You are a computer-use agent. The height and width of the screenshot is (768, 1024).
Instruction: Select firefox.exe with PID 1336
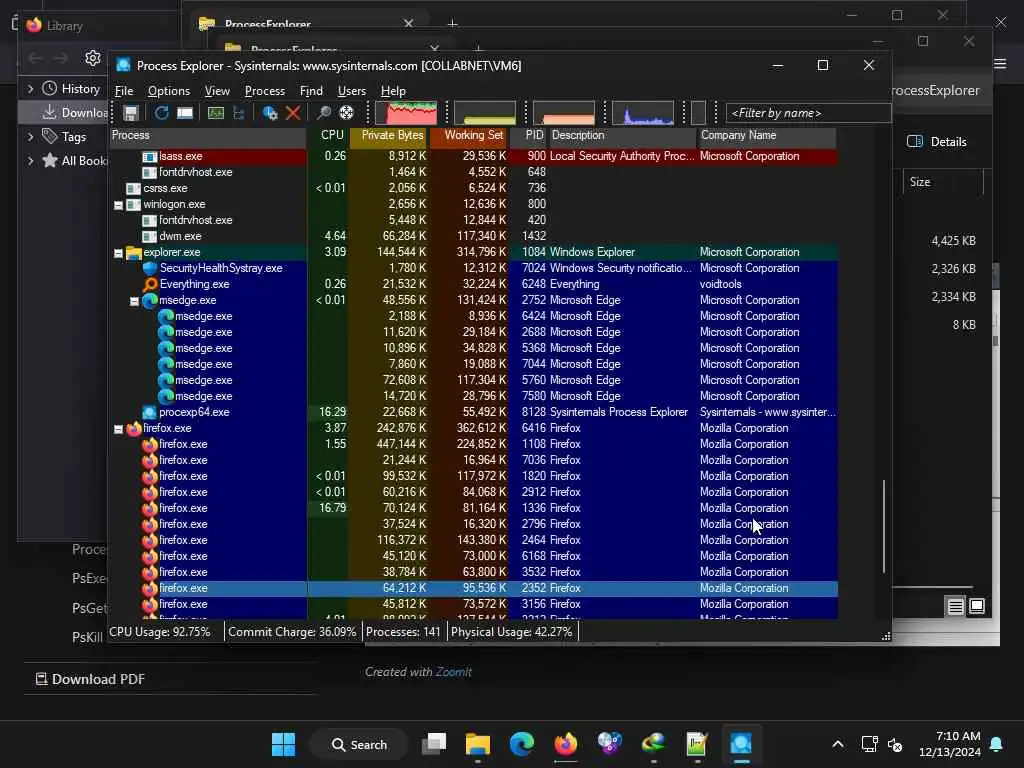(x=473, y=508)
